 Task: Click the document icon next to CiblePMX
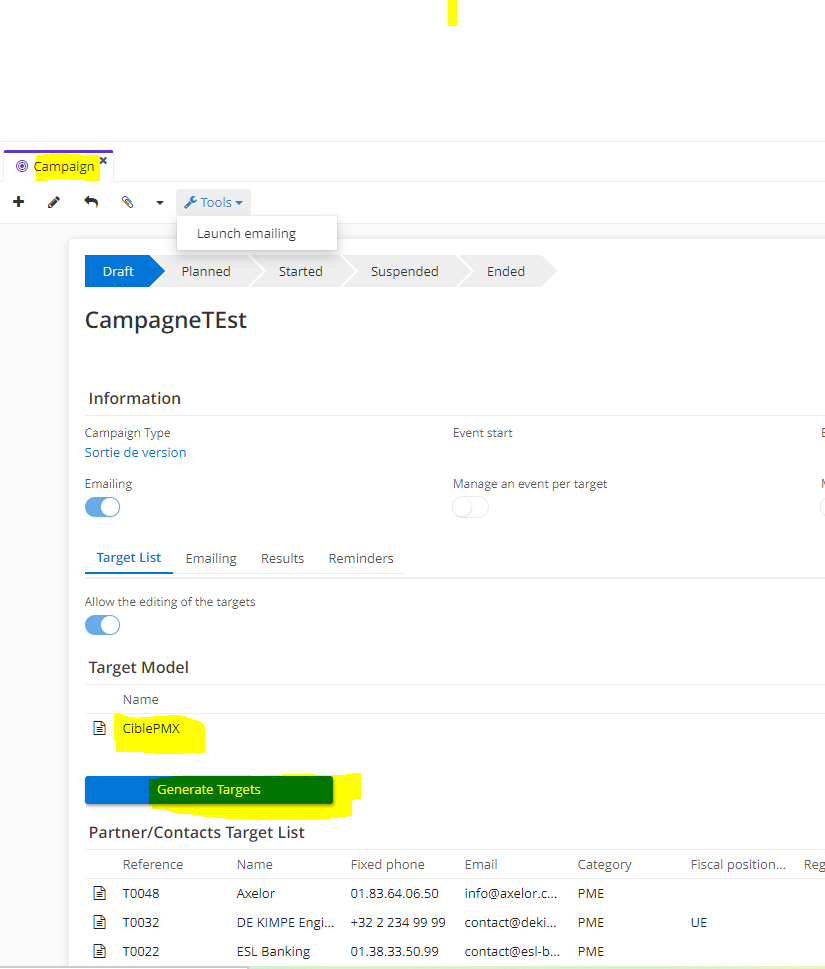pyautogui.click(x=99, y=728)
